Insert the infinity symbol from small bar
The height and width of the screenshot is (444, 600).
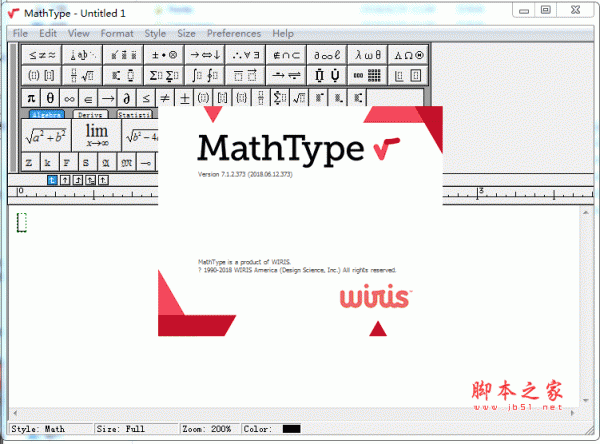[69, 98]
